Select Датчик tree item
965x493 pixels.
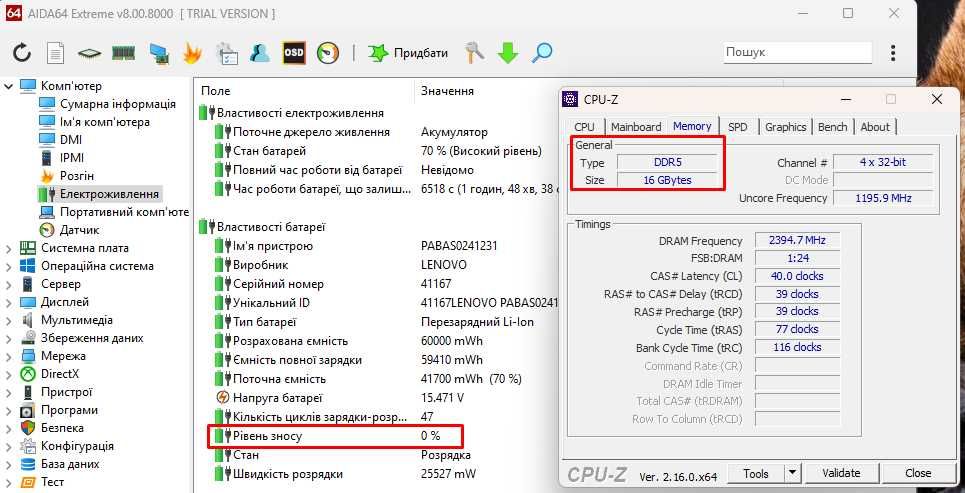[79, 230]
